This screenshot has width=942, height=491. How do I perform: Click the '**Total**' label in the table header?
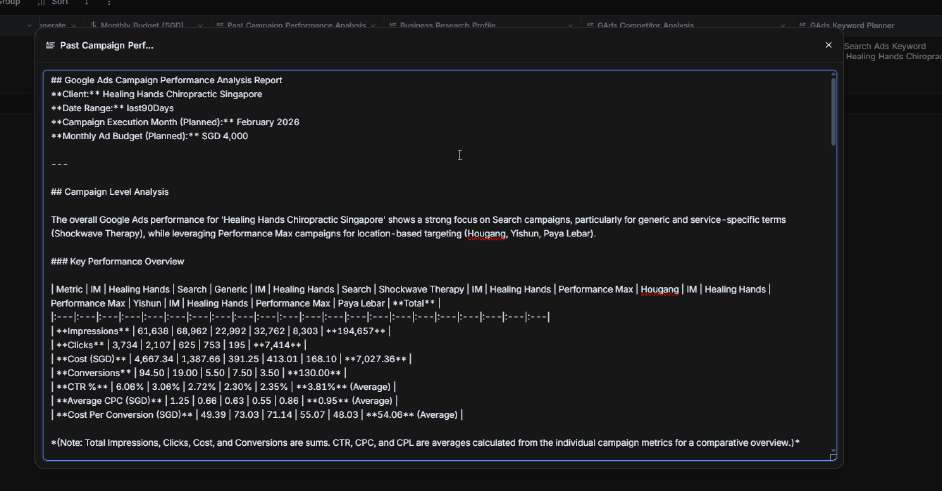point(413,303)
